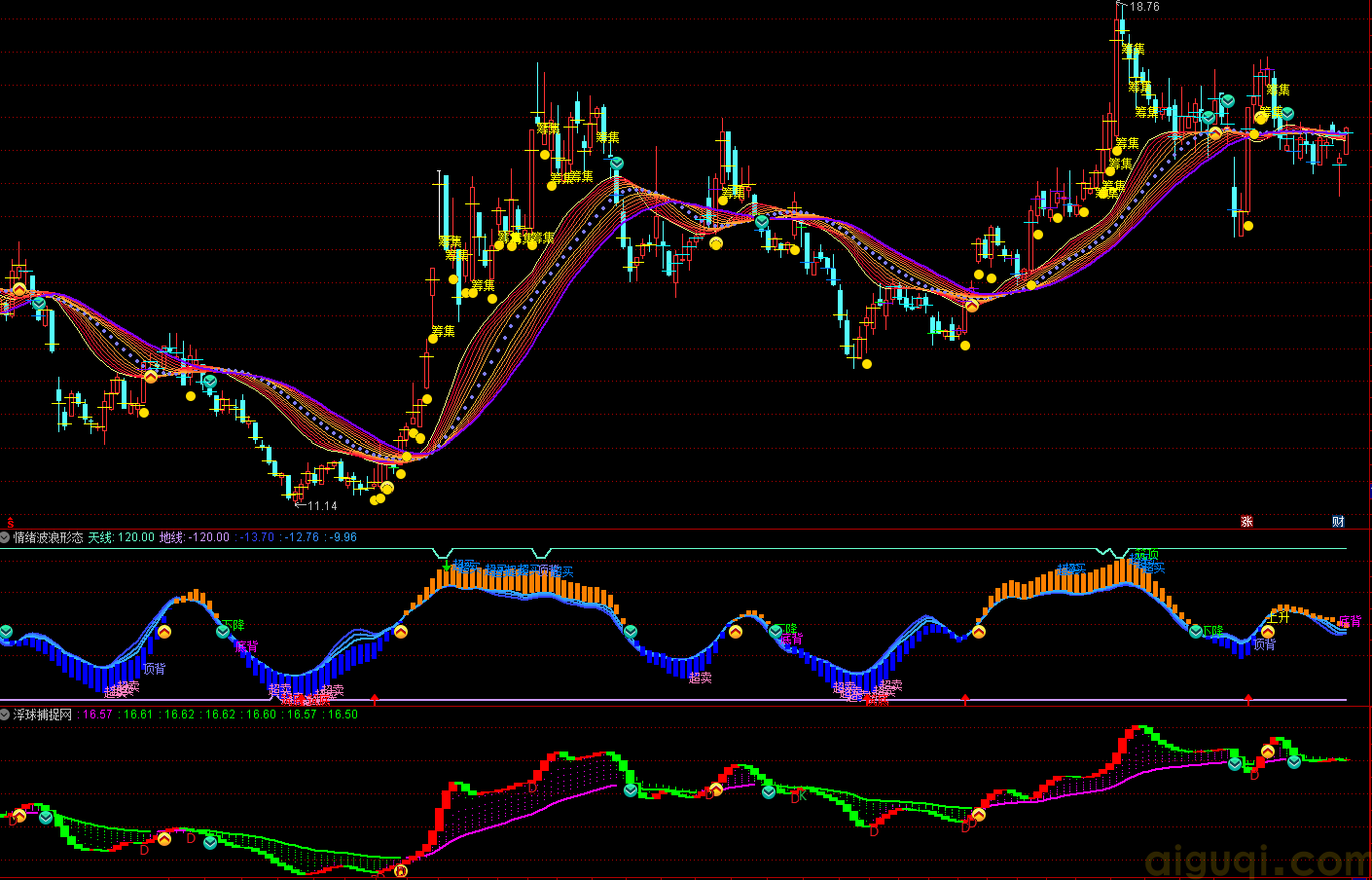The width and height of the screenshot is (1372, 880).
Task: Select the 16.61 value in 浮球捕捉网
Action: [x=139, y=715]
